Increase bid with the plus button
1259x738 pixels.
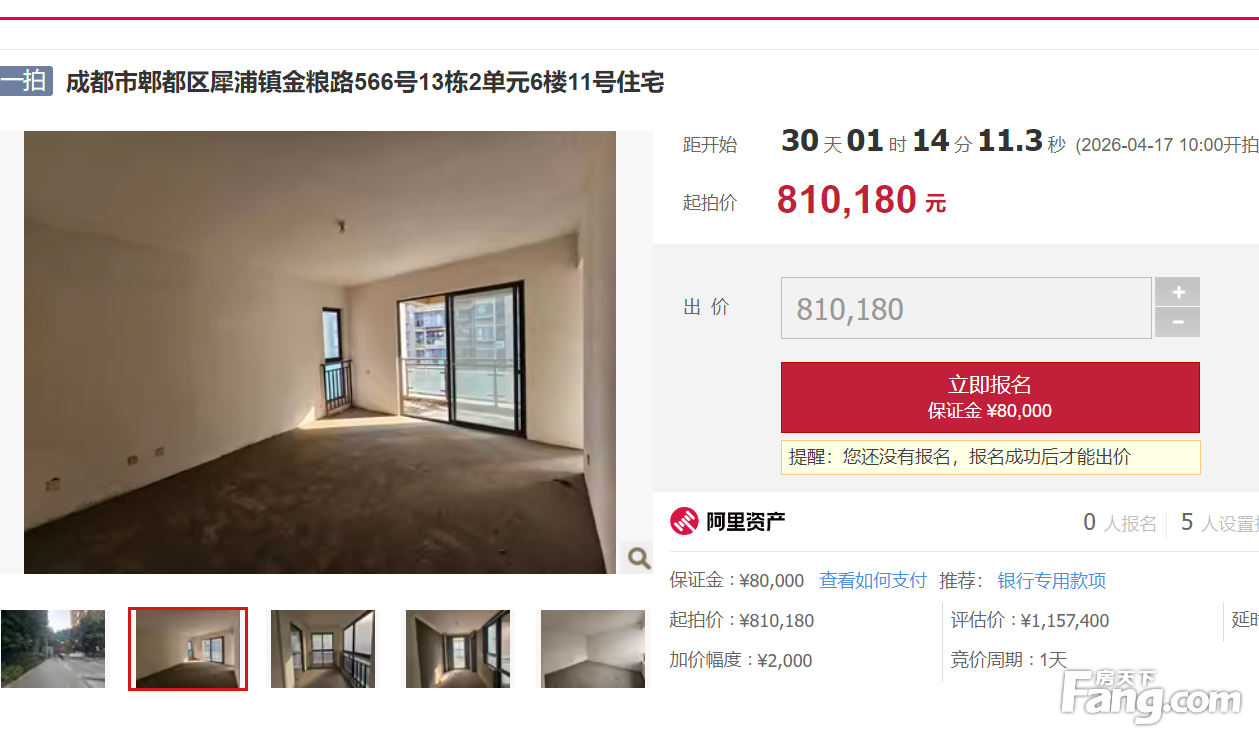coord(1178,292)
